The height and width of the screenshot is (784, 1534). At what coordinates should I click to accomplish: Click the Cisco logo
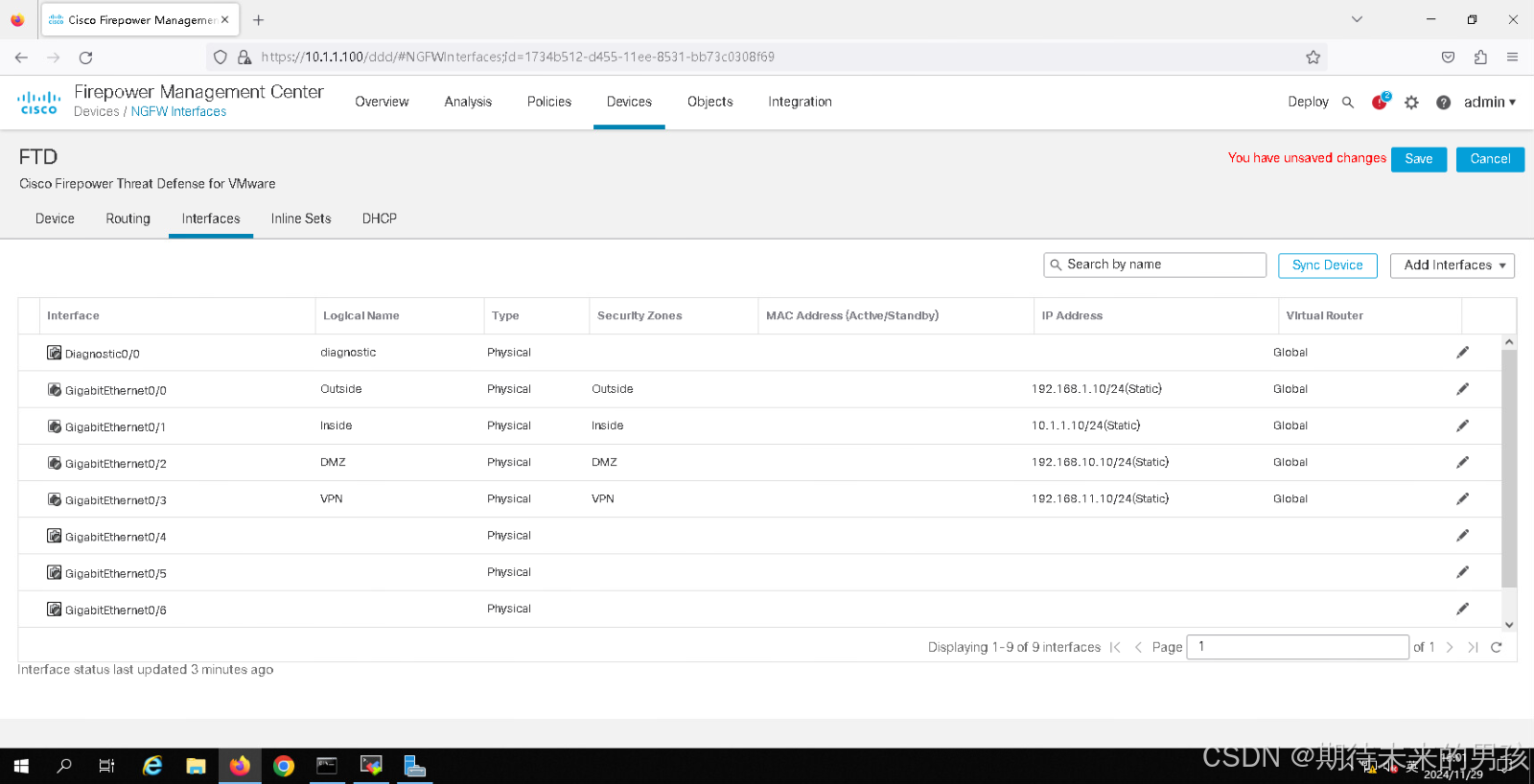[38, 103]
